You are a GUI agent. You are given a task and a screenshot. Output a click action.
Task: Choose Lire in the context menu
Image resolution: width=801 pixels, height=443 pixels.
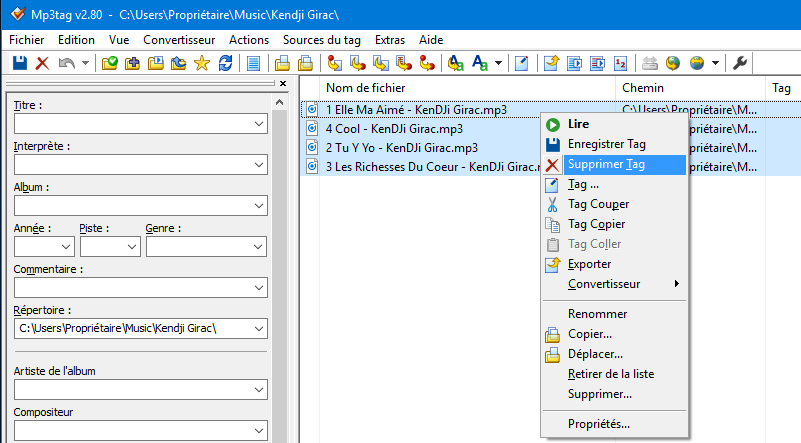pos(615,124)
